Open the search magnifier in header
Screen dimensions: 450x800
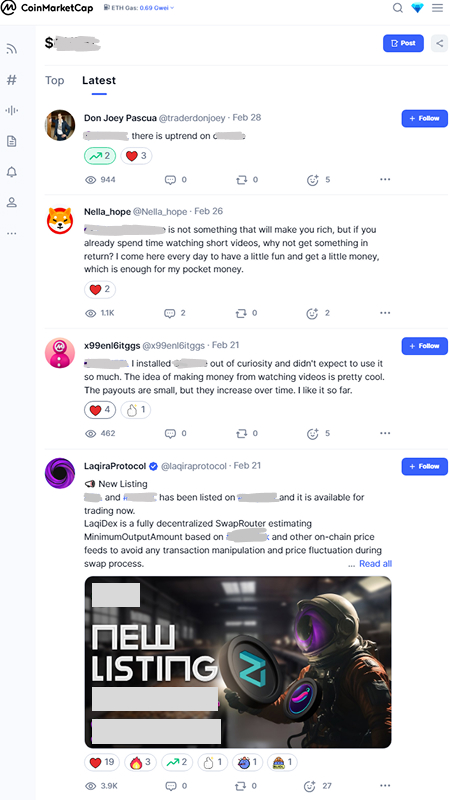click(398, 8)
